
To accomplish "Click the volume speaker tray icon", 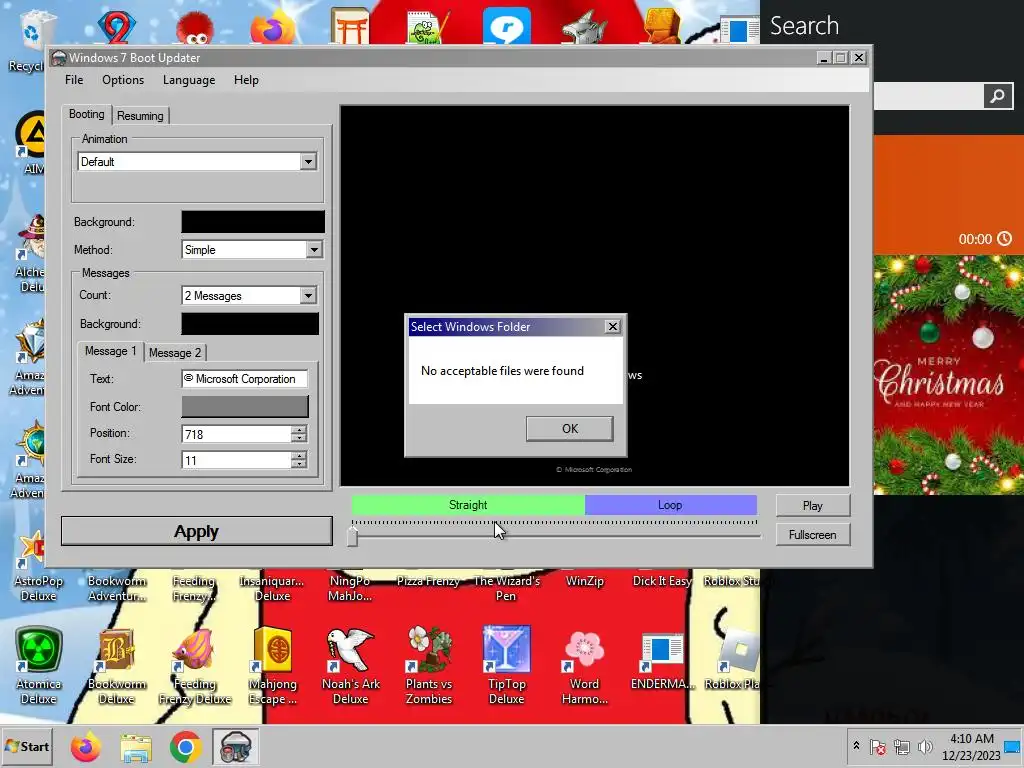I will (x=925, y=747).
